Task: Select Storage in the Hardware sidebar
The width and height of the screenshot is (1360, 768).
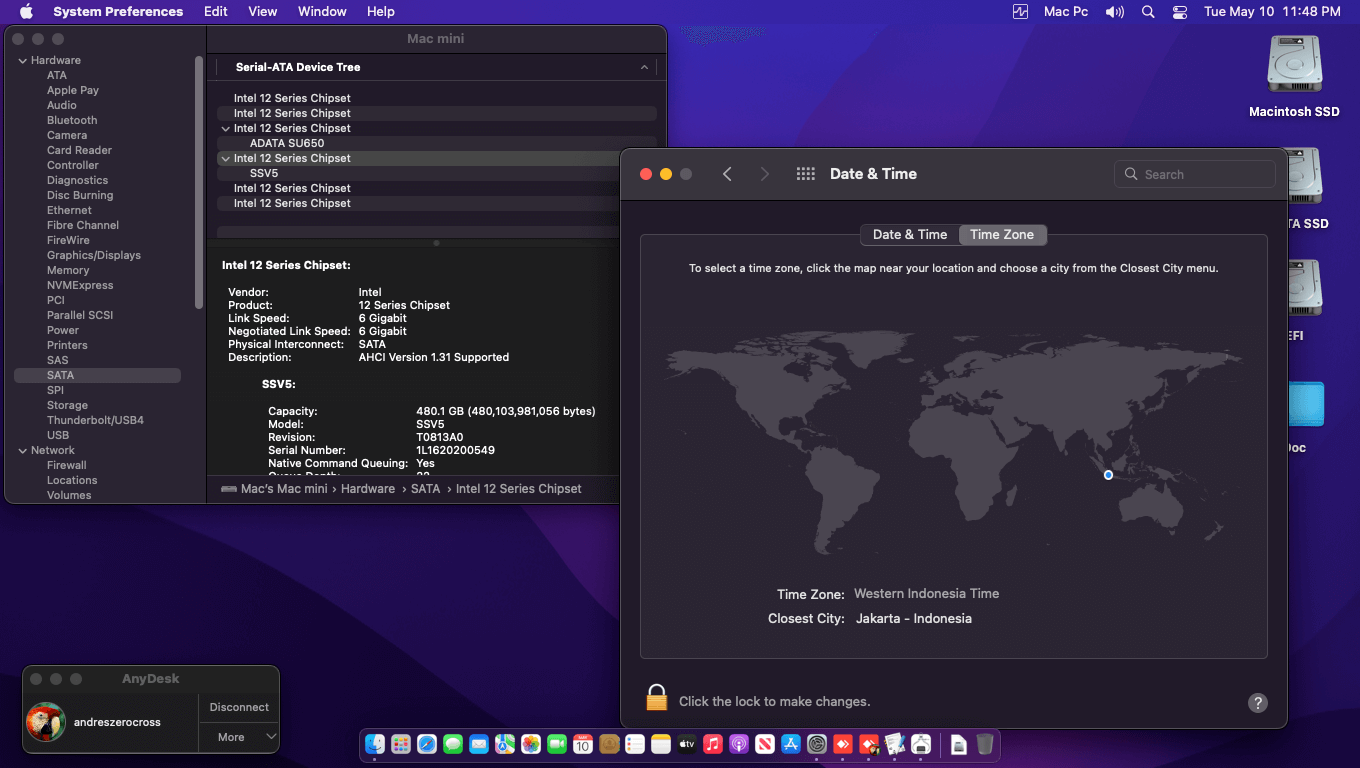Action: tap(67, 406)
